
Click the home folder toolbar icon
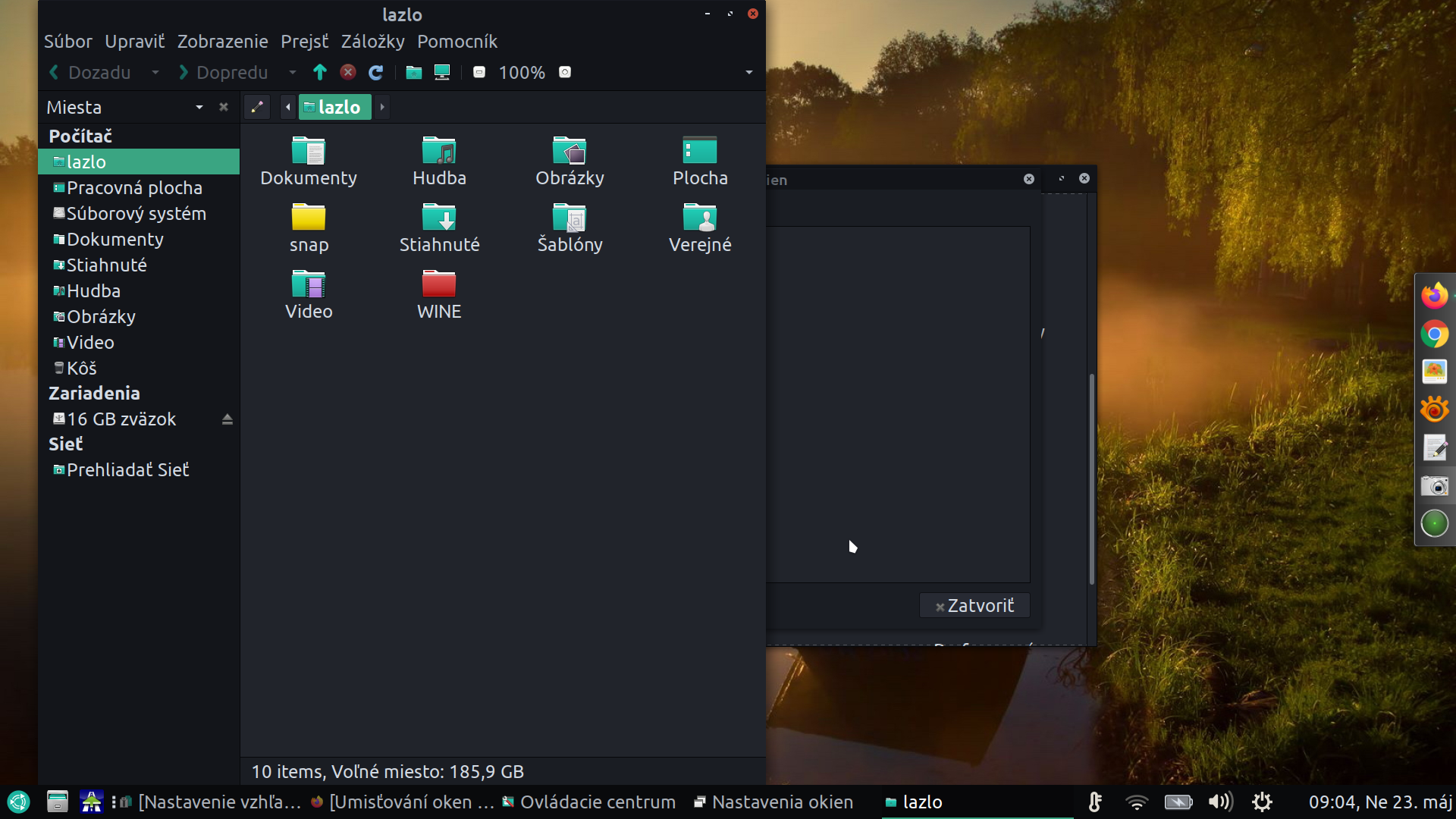(x=413, y=72)
